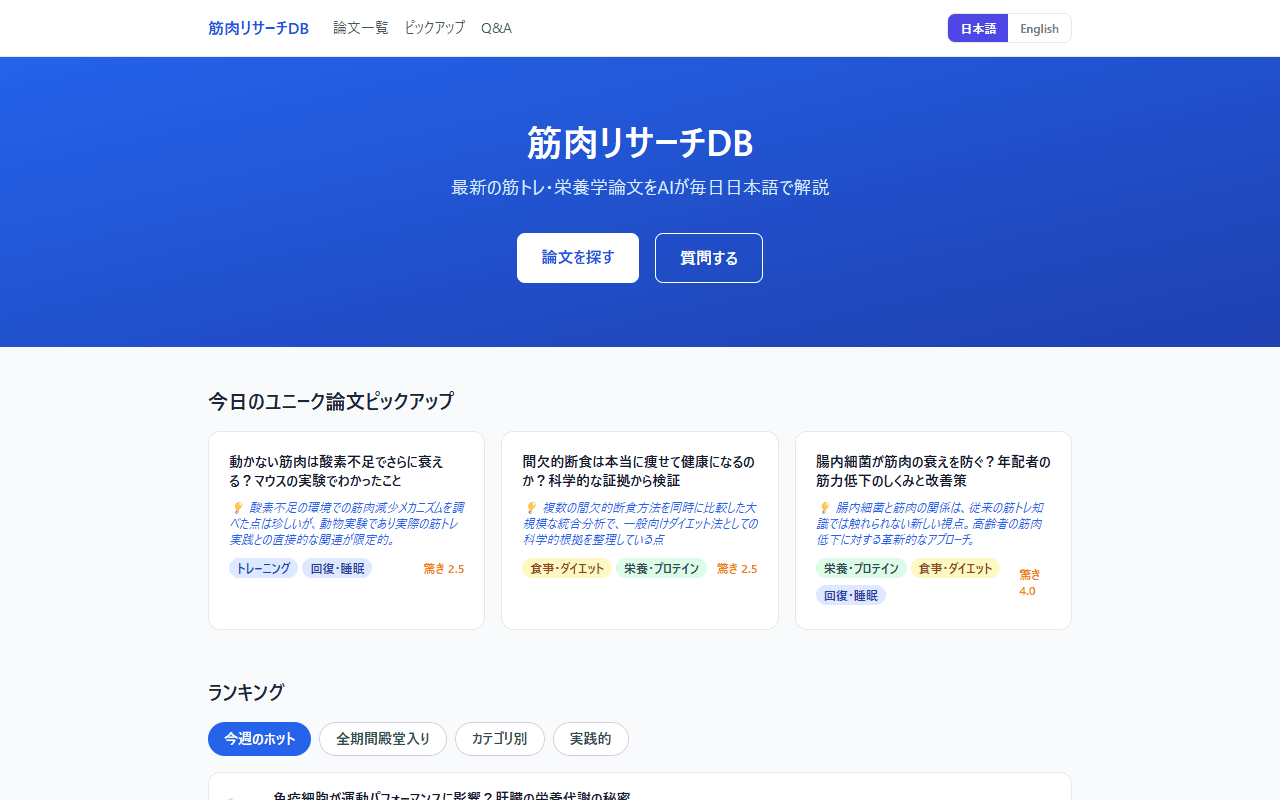Open card about 間欠的断食は本当に痩せて
The image size is (1280, 800).
640,530
